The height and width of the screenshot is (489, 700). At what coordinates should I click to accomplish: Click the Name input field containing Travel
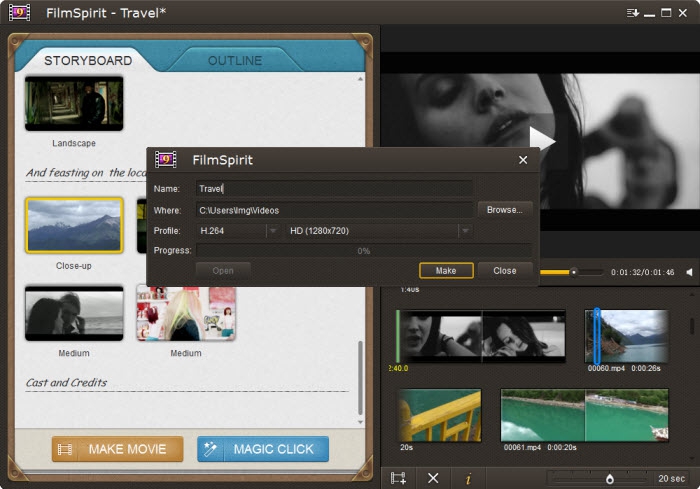pyautogui.click(x=334, y=188)
